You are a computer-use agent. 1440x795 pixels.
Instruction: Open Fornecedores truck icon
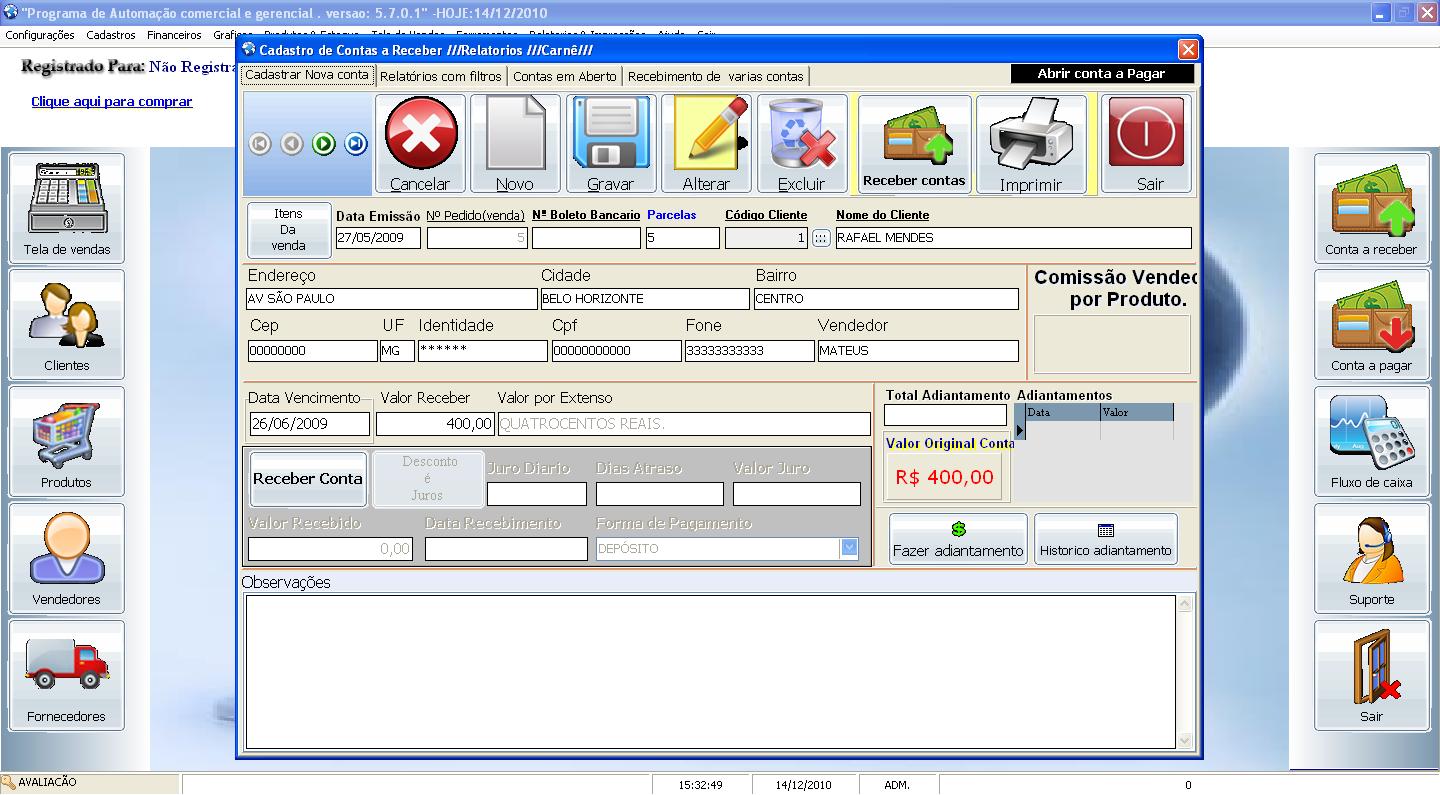pyautogui.click(x=67, y=675)
